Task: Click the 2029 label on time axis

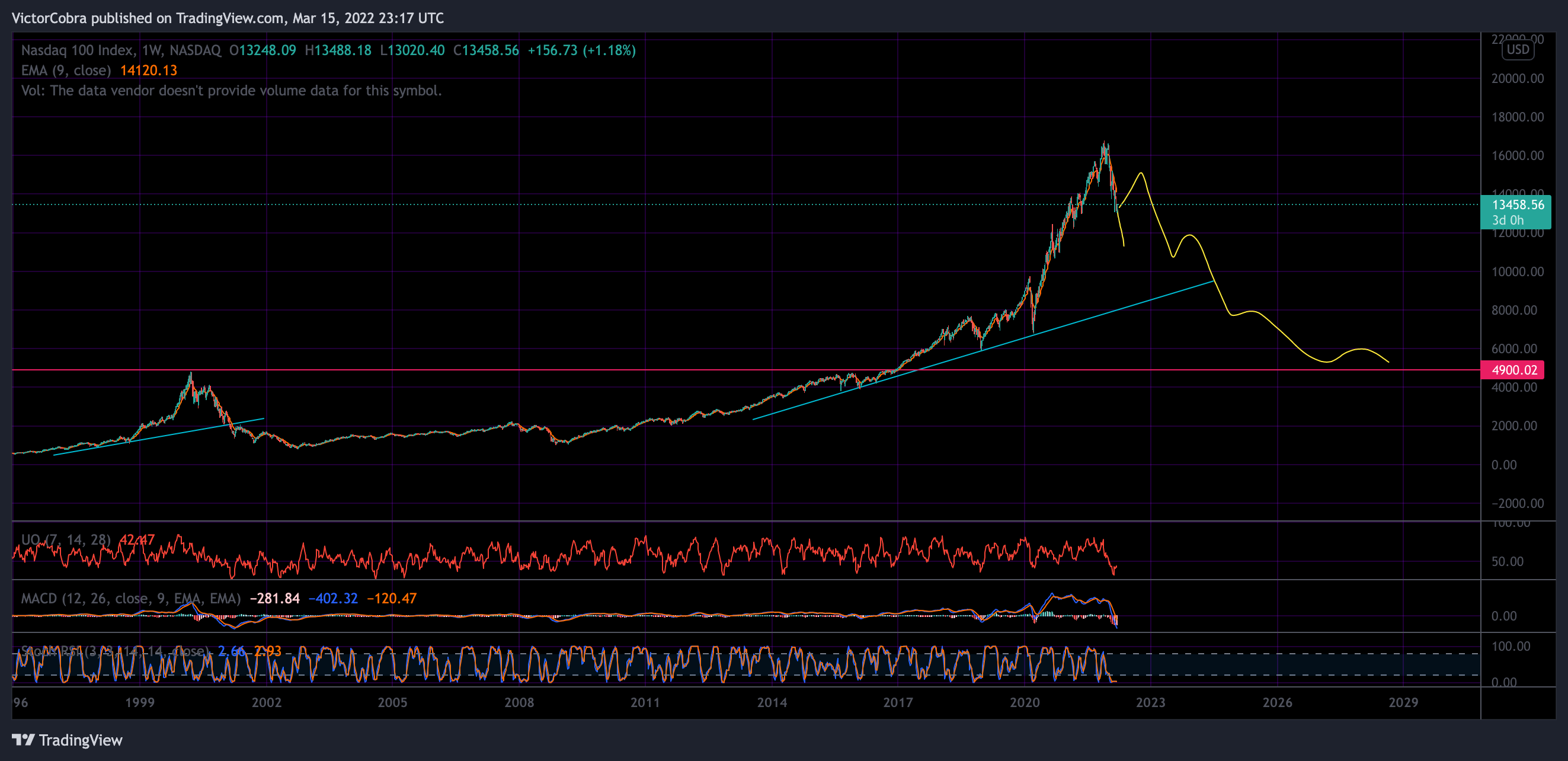Action: [1403, 702]
